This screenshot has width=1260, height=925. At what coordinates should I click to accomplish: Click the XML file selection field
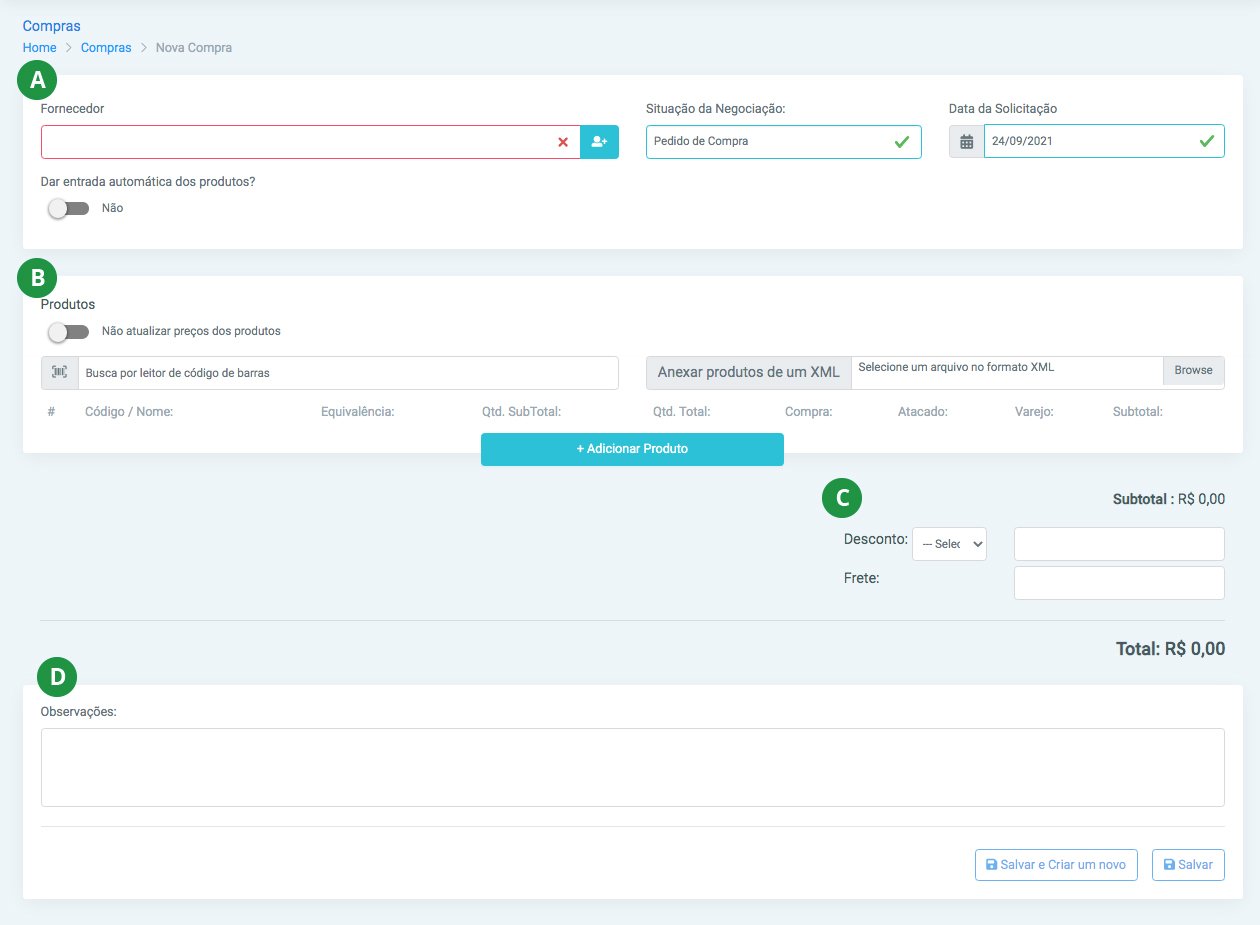click(x=1007, y=371)
